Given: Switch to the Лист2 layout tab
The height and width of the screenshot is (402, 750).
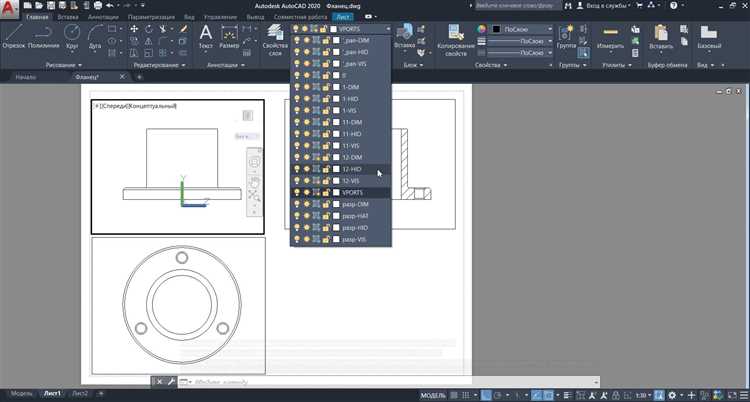Looking at the screenshot, I should [x=80, y=394].
